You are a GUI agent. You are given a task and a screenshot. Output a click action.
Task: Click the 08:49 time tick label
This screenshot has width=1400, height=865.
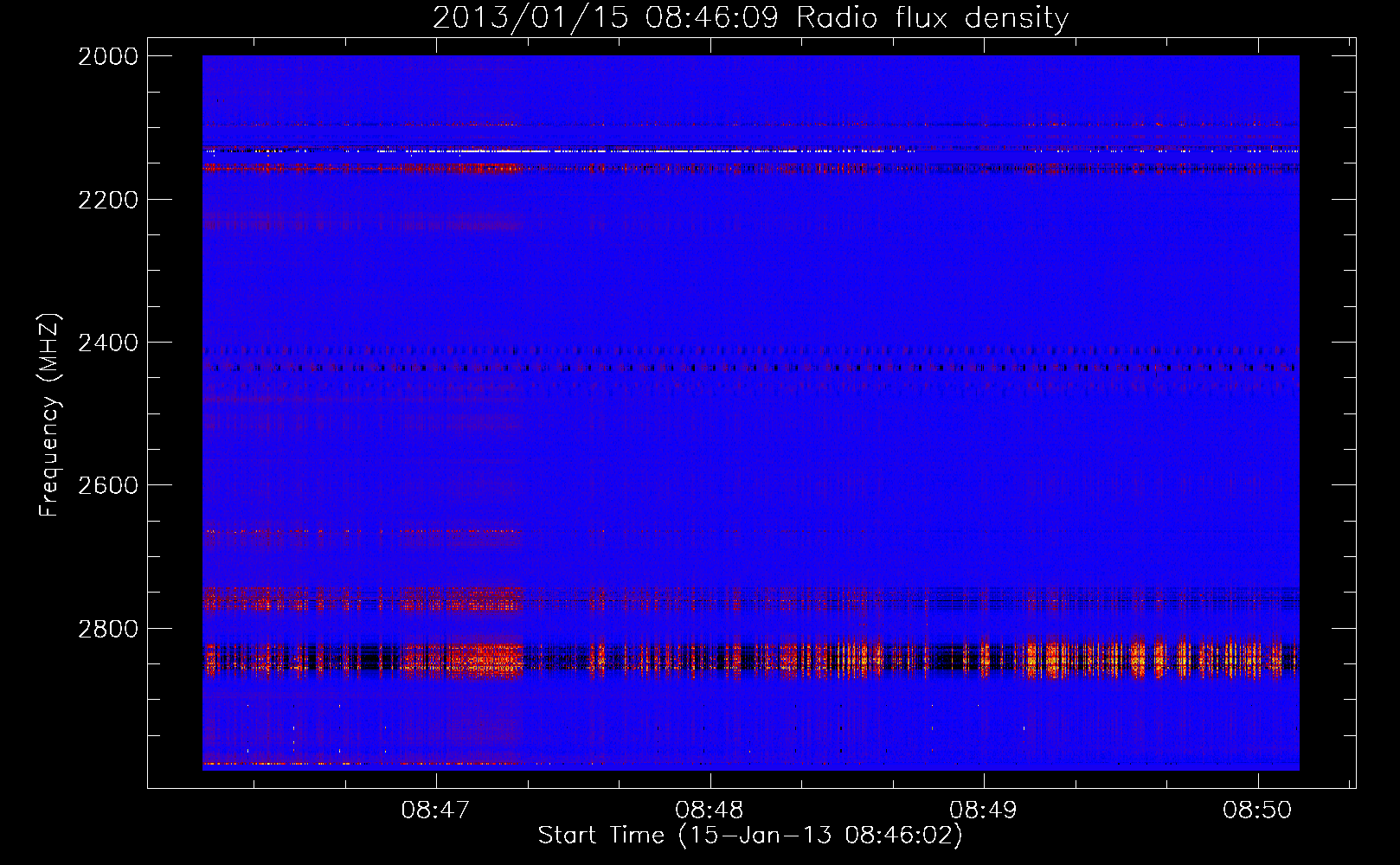point(984,811)
